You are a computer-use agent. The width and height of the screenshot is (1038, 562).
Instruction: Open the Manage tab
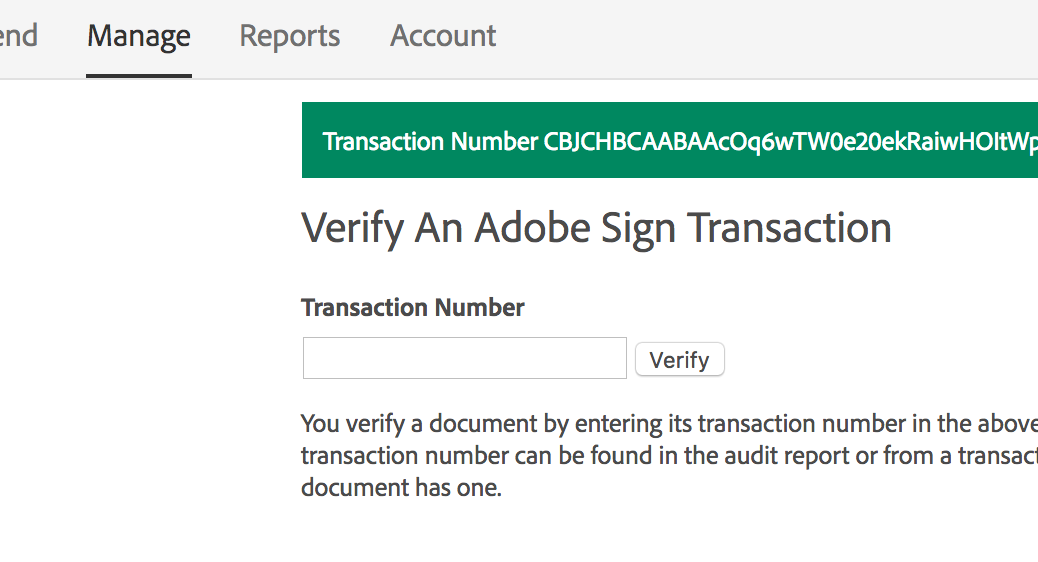[x=139, y=37]
